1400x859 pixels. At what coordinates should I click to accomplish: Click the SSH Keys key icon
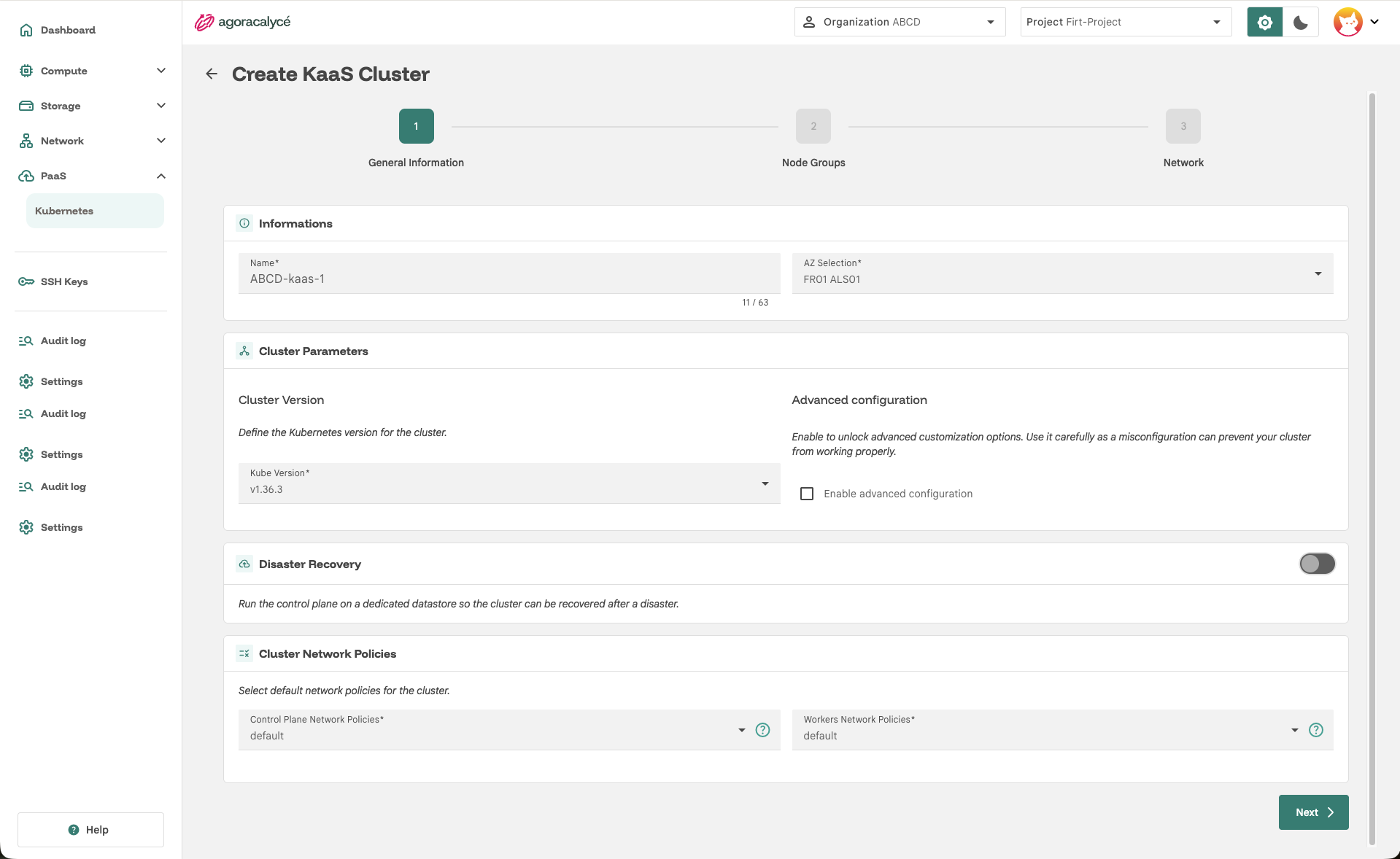click(26, 281)
